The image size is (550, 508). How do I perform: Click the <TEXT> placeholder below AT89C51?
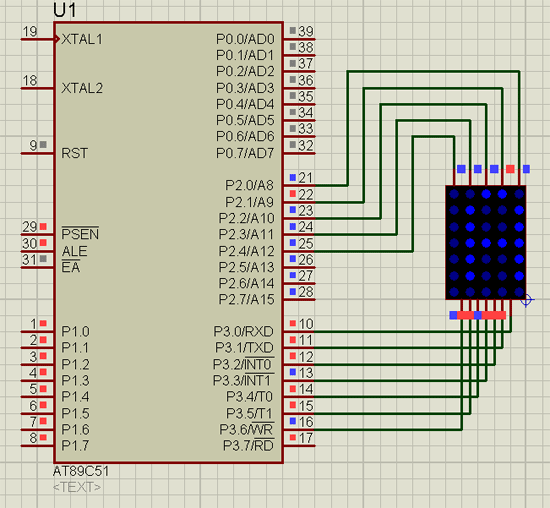[77, 487]
